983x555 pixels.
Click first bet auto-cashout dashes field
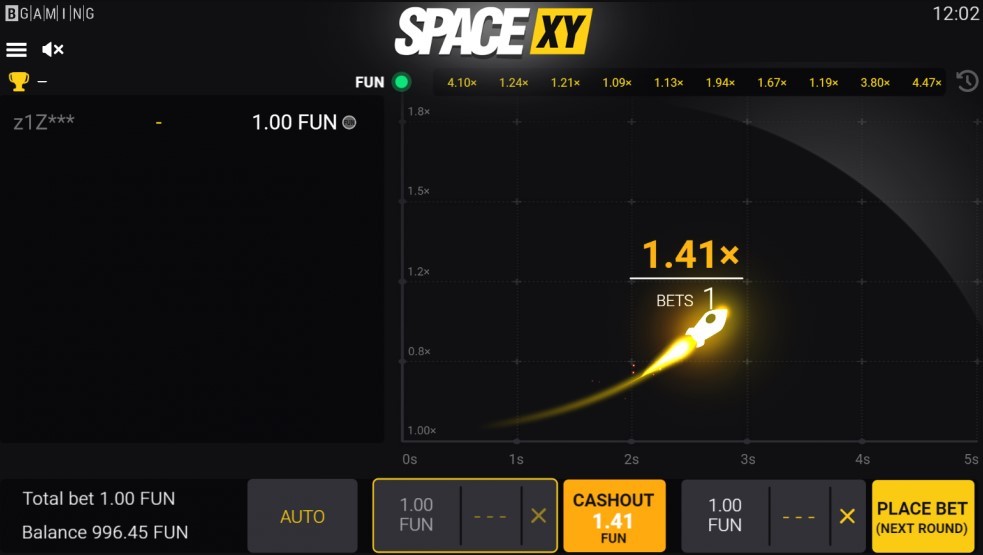[490, 516]
